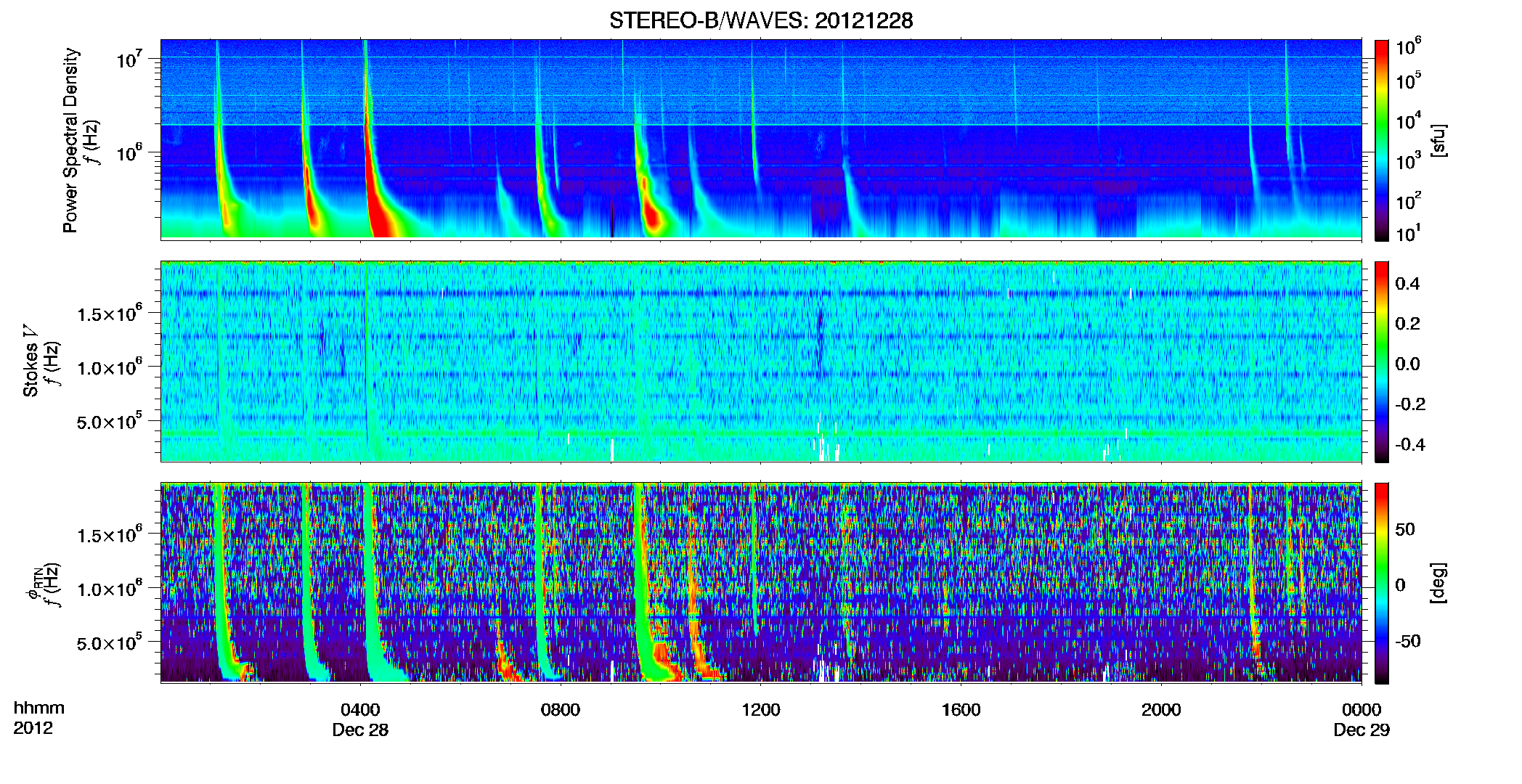Click the 0 label on degrees colorbar
Image resolution: width=1522 pixels, height=784 pixels.
tap(1400, 585)
